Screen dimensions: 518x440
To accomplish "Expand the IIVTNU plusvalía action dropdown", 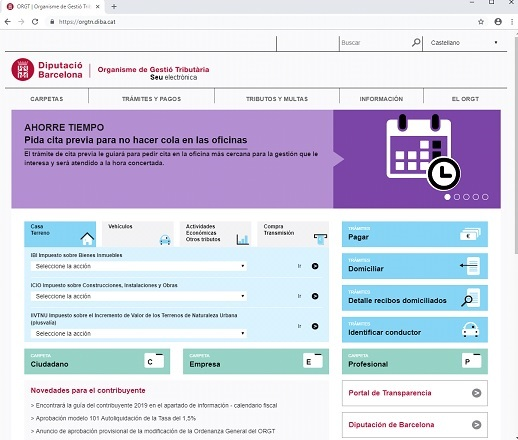I will (x=139, y=333).
